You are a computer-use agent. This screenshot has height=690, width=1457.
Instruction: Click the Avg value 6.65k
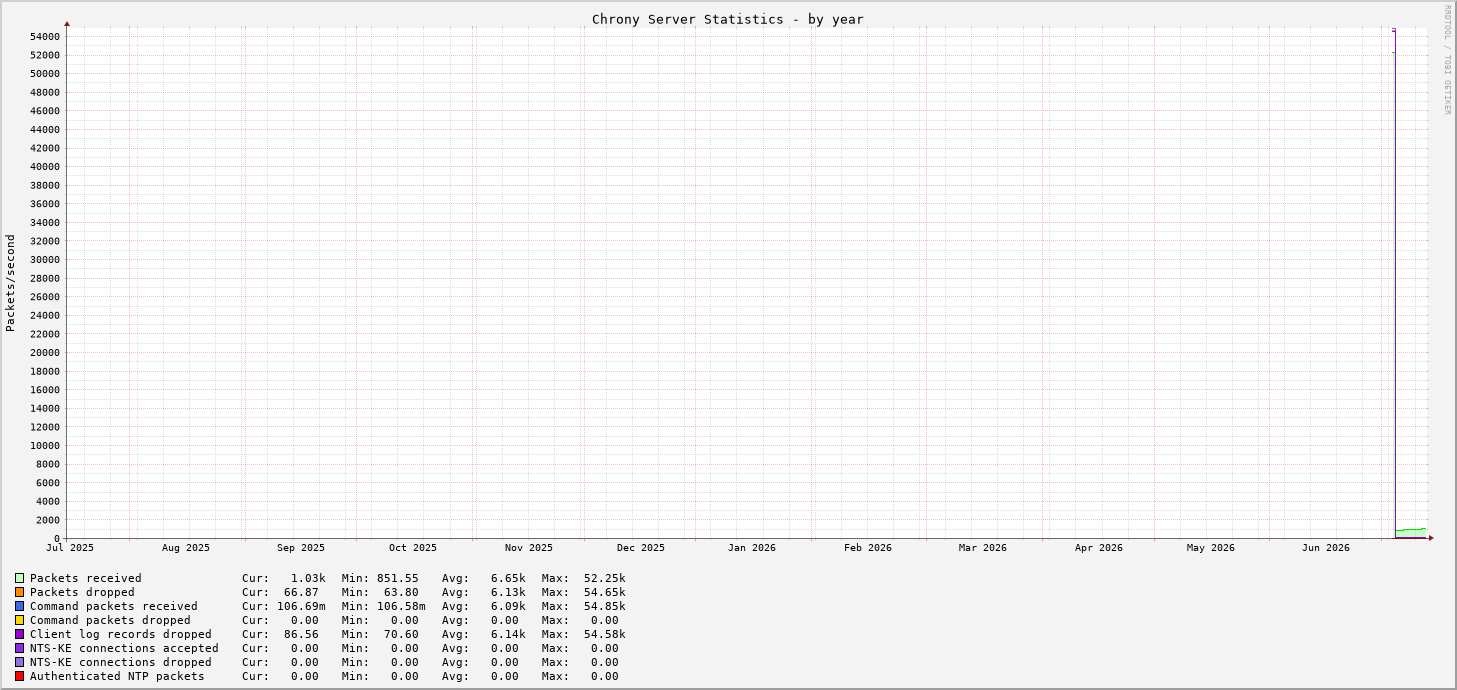point(508,578)
